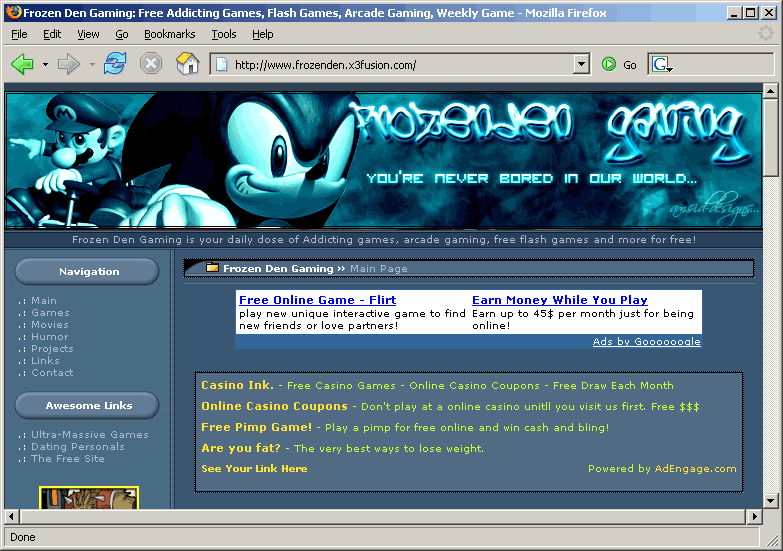Go to the Home page icon

(x=187, y=65)
